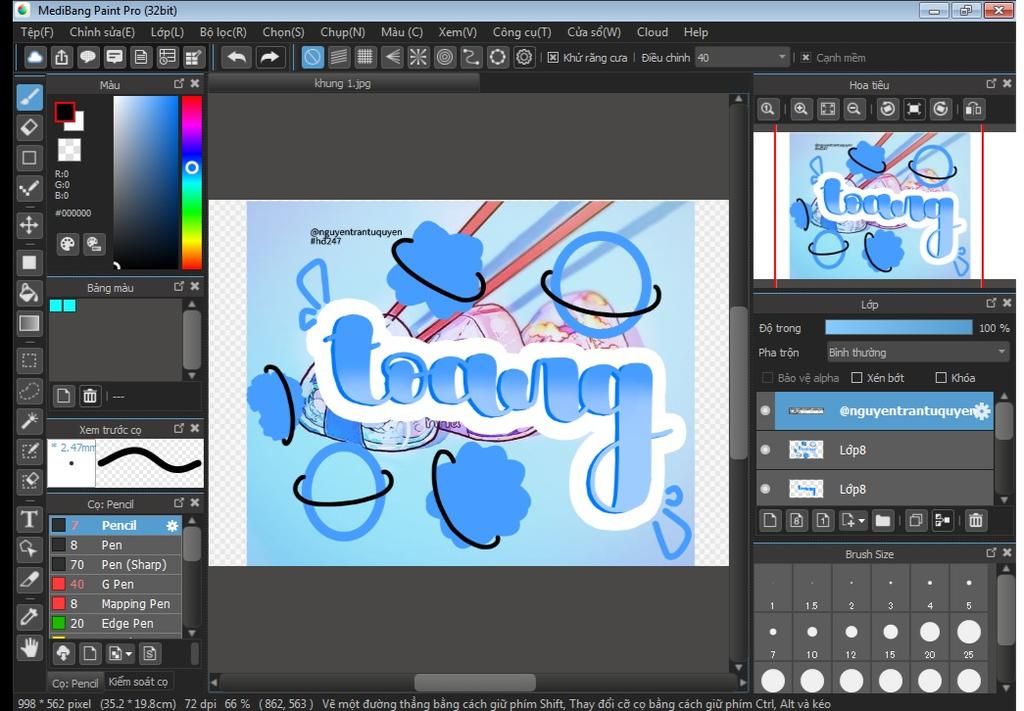Toggle Cạnh mềm checkbox
The width and height of the screenshot is (1024, 711).
806,57
